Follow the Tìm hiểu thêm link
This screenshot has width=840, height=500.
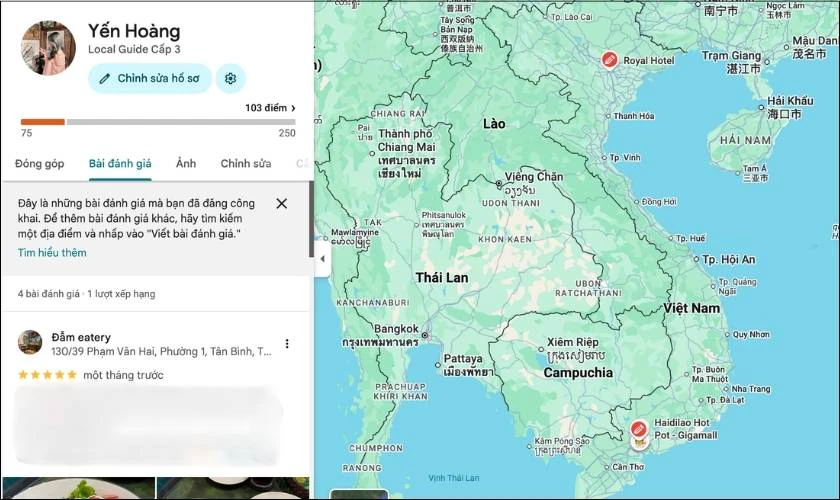click(x=52, y=252)
